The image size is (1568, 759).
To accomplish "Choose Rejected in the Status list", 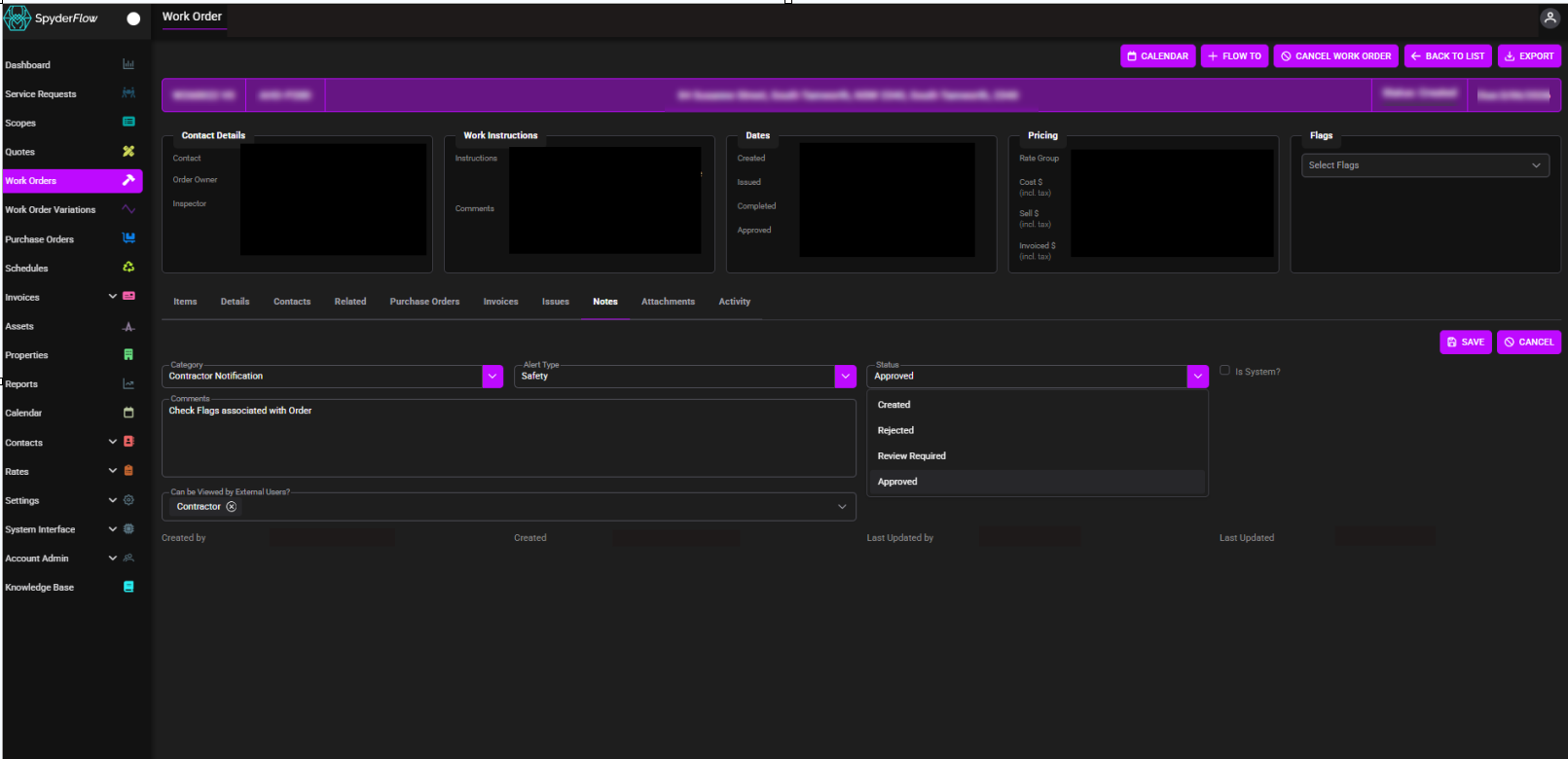I will point(1038,430).
